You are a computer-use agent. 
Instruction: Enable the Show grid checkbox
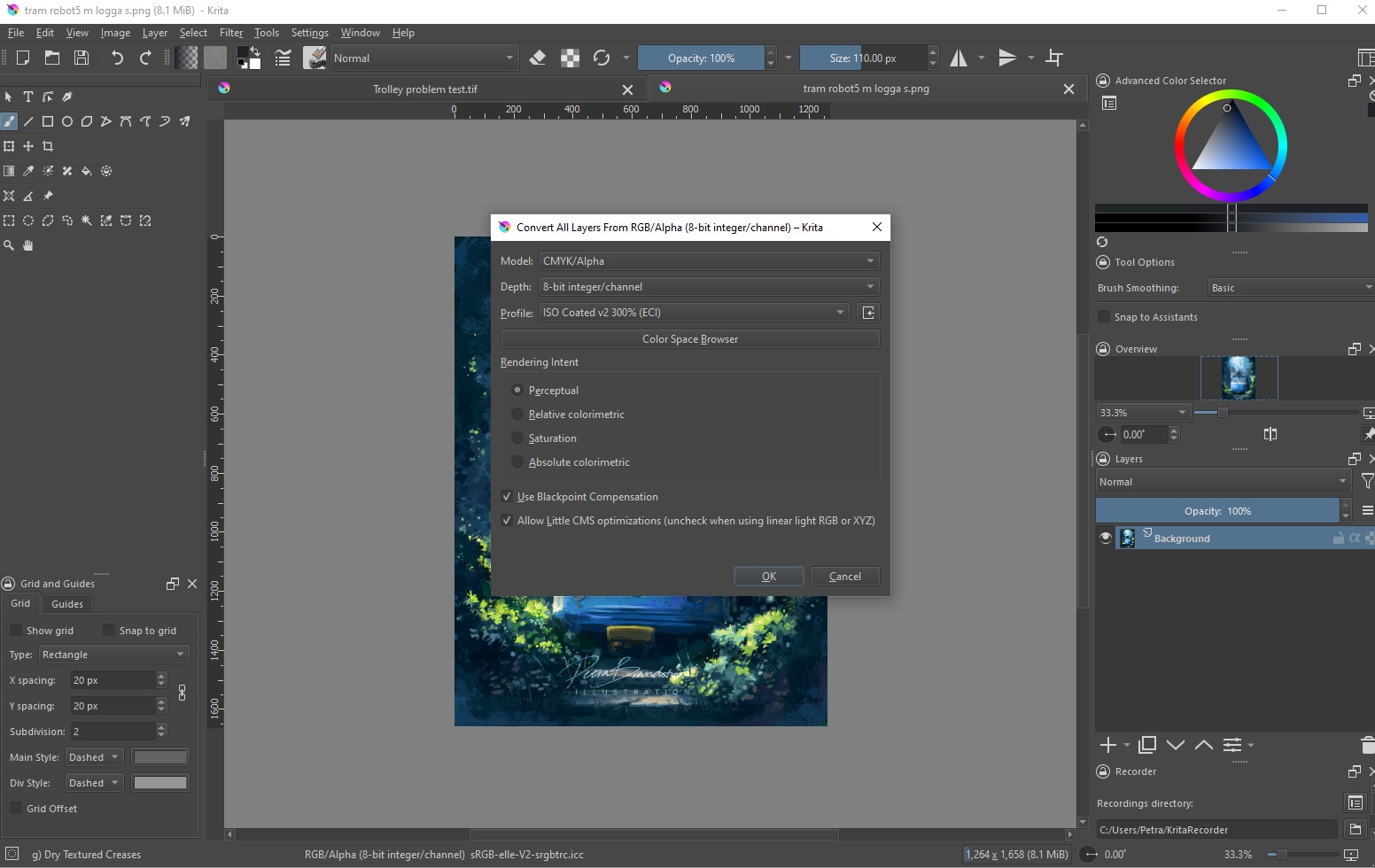(16, 630)
